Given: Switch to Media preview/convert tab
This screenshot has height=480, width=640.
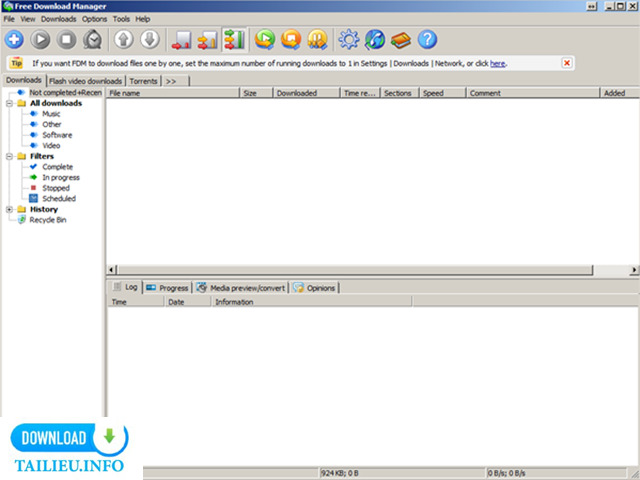Looking at the screenshot, I should (241, 288).
